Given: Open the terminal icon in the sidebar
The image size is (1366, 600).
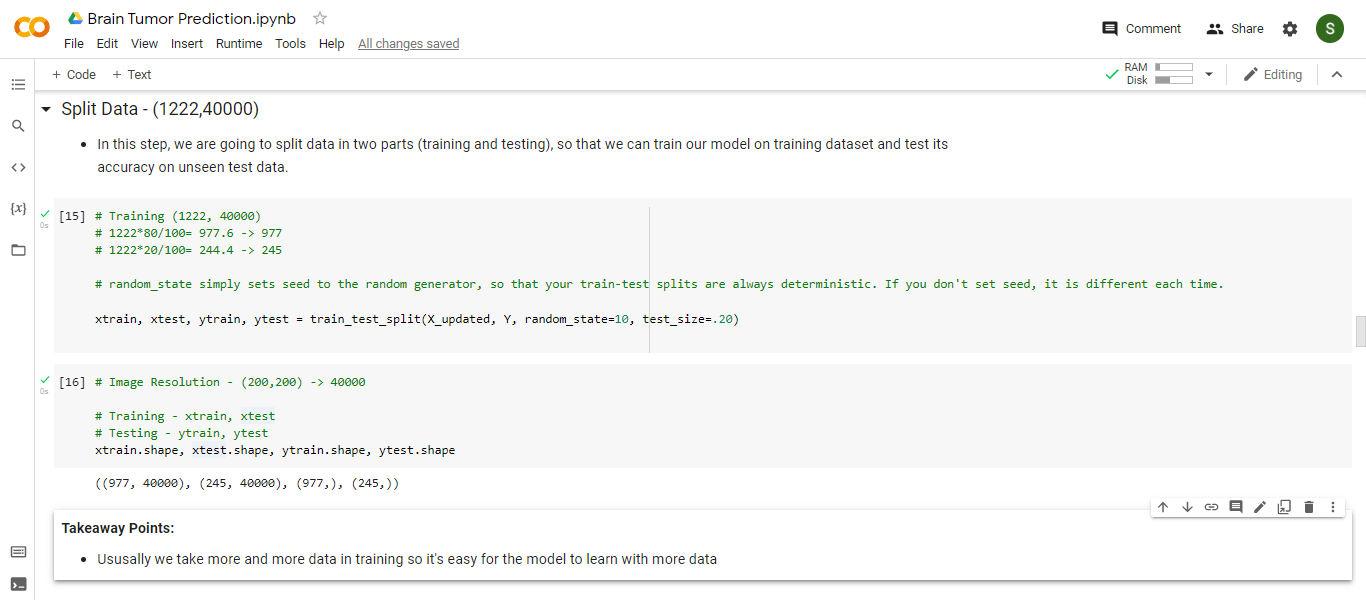Looking at the screenshot, I should click(x=18, y=584).
